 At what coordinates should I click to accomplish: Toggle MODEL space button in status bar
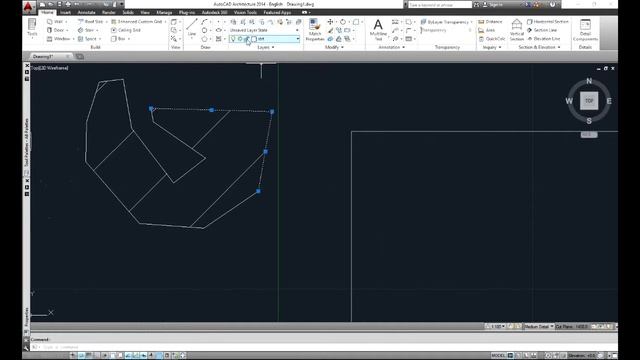click(498, 356)
